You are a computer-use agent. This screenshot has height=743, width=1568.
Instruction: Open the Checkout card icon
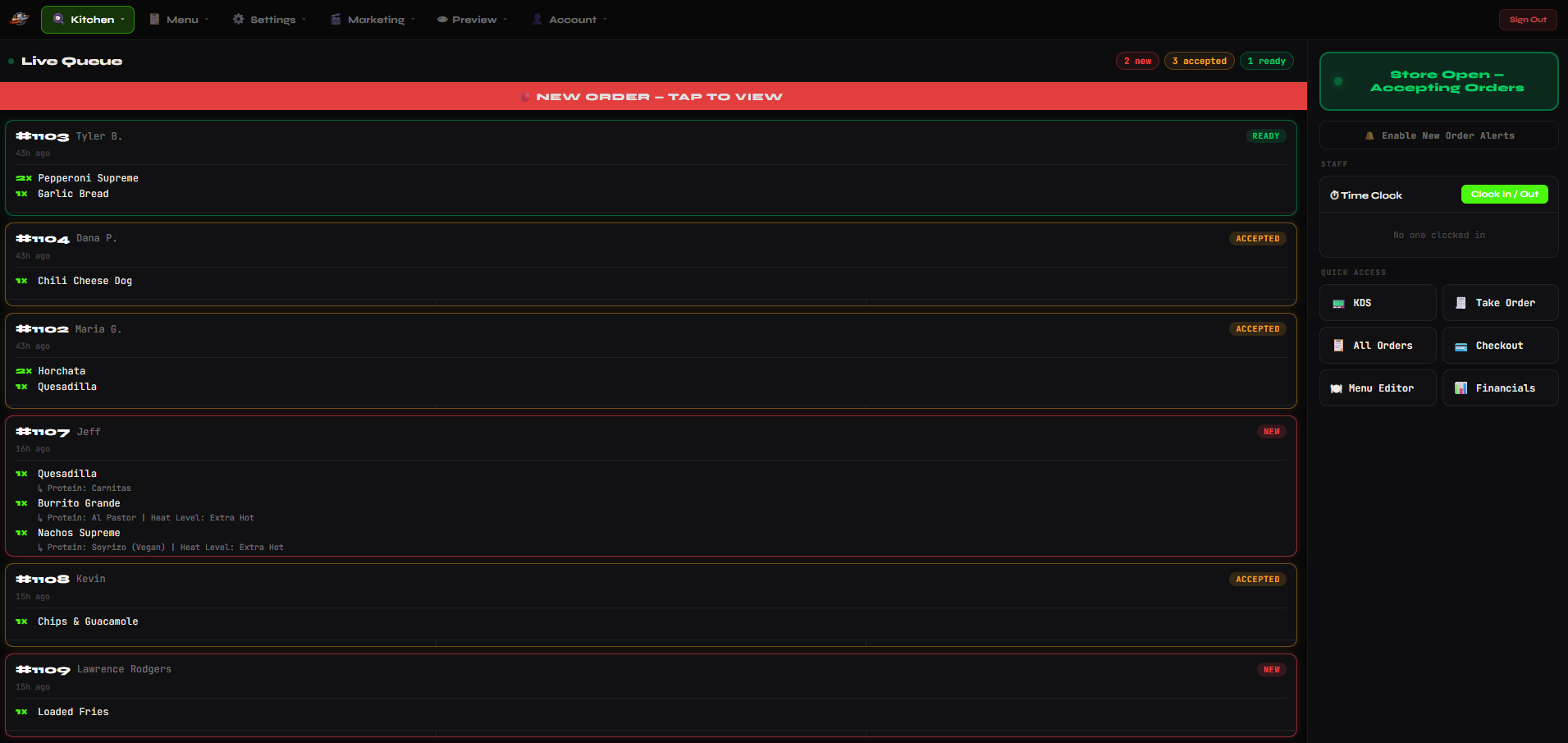click(1461, 345)
